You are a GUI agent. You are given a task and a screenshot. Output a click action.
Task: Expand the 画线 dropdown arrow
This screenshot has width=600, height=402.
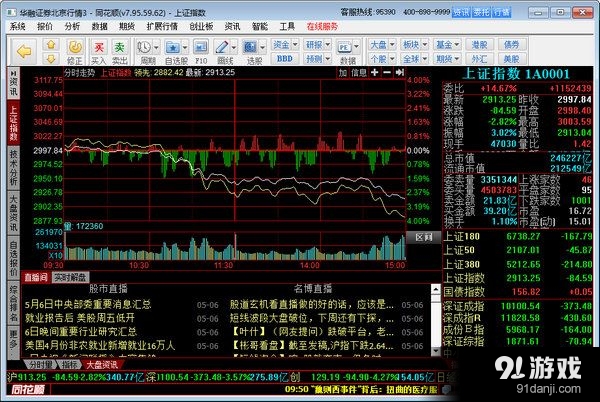click(x=234, y=47)
